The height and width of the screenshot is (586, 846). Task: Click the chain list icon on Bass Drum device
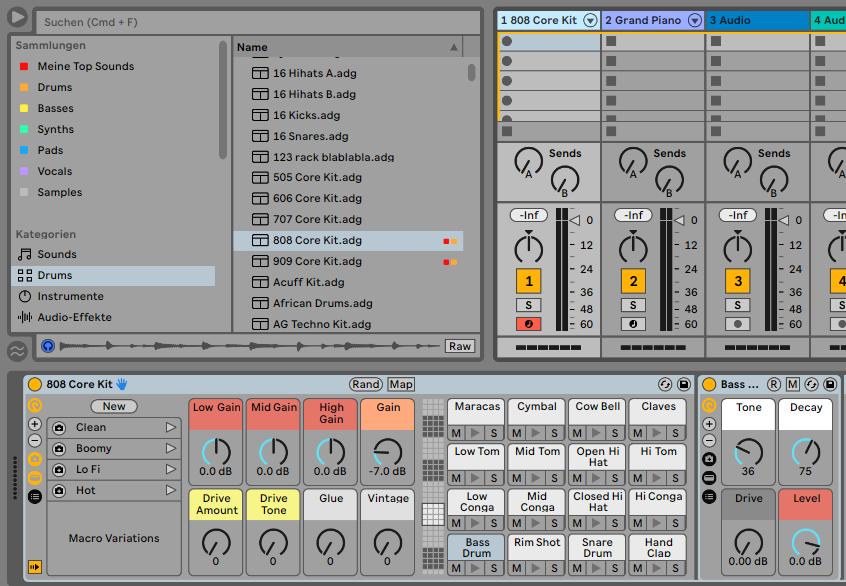[x=707, y=495]
